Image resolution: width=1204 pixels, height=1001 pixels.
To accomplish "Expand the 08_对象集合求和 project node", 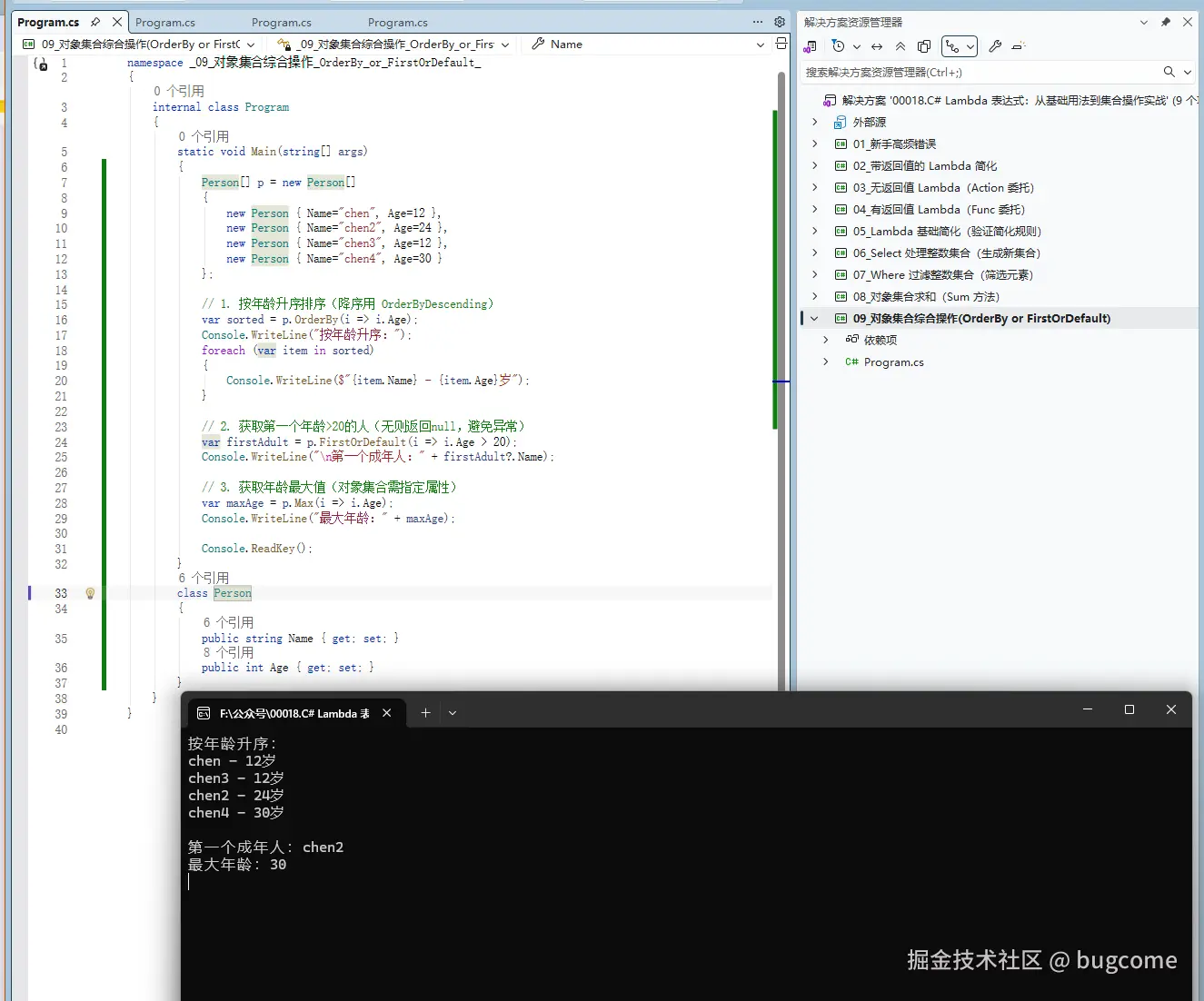I will [815, 297].
